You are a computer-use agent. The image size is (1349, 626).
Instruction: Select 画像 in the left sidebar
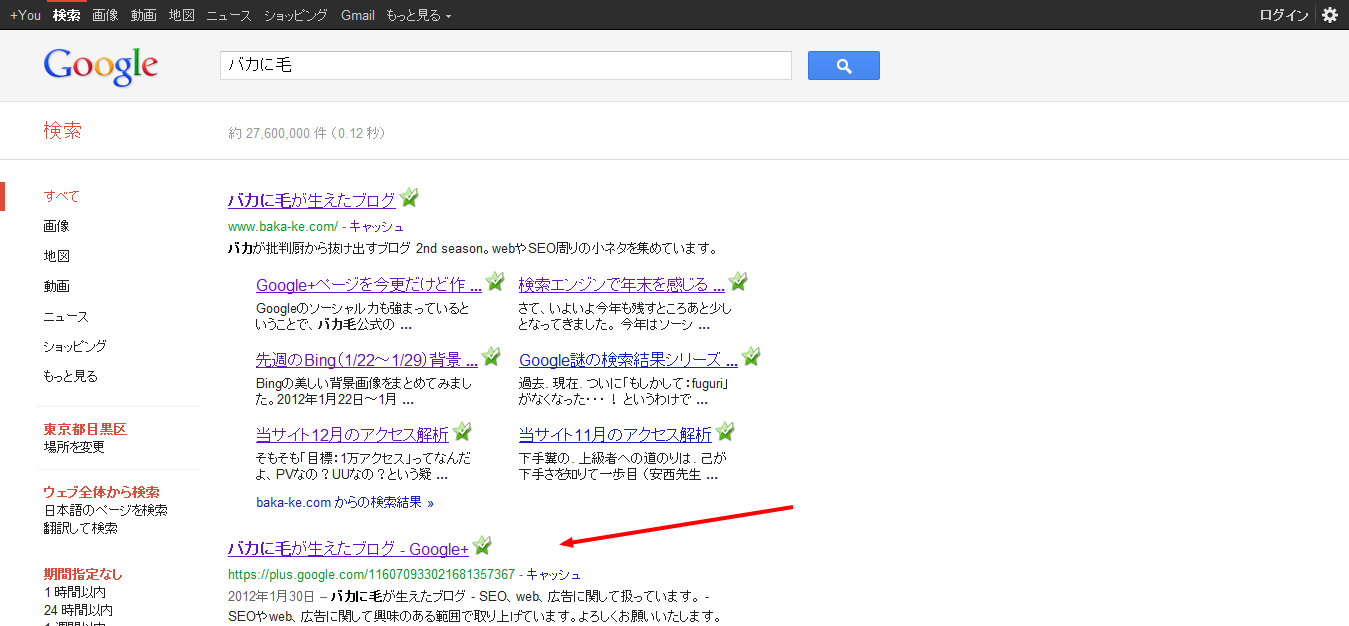(56, 226)
